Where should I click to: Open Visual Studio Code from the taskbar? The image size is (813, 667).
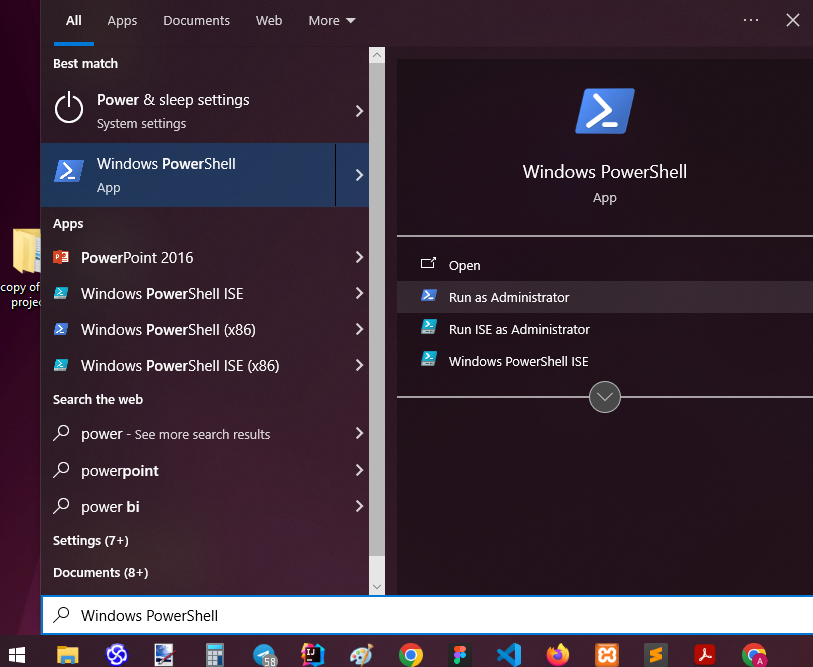click(x=509, y=655)
